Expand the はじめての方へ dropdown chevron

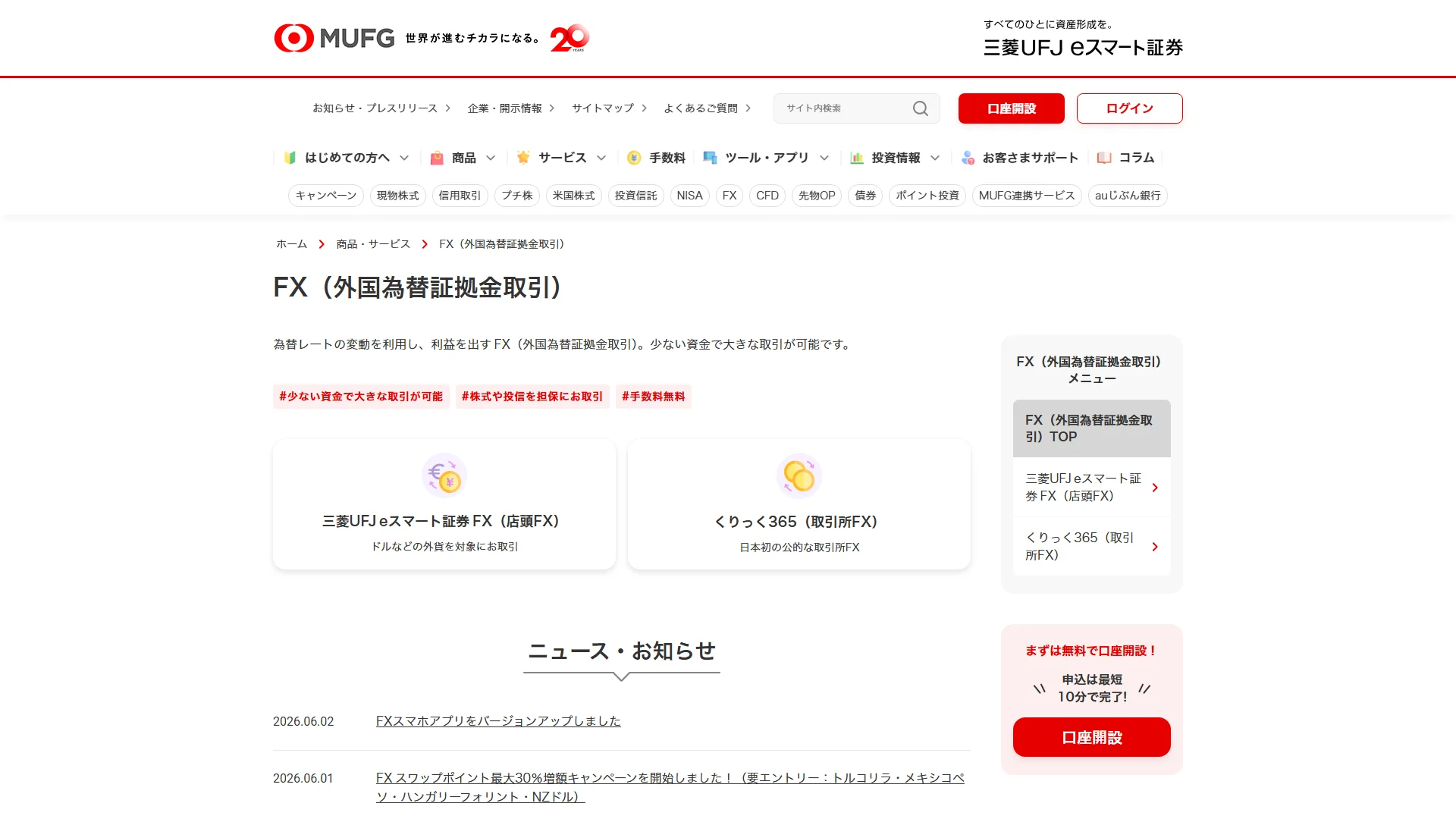coord(404,158)
